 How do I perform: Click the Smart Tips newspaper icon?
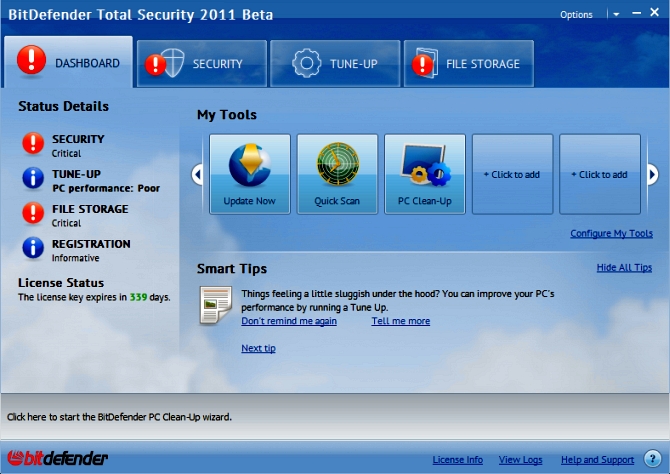pyautogui.click(x=216, y=305)
